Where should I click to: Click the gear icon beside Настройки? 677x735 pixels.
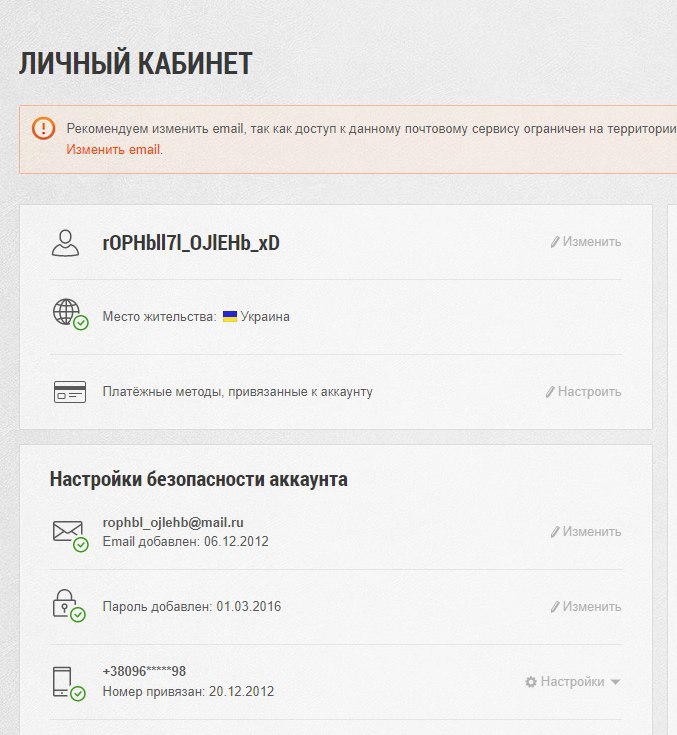pos(531,682)
